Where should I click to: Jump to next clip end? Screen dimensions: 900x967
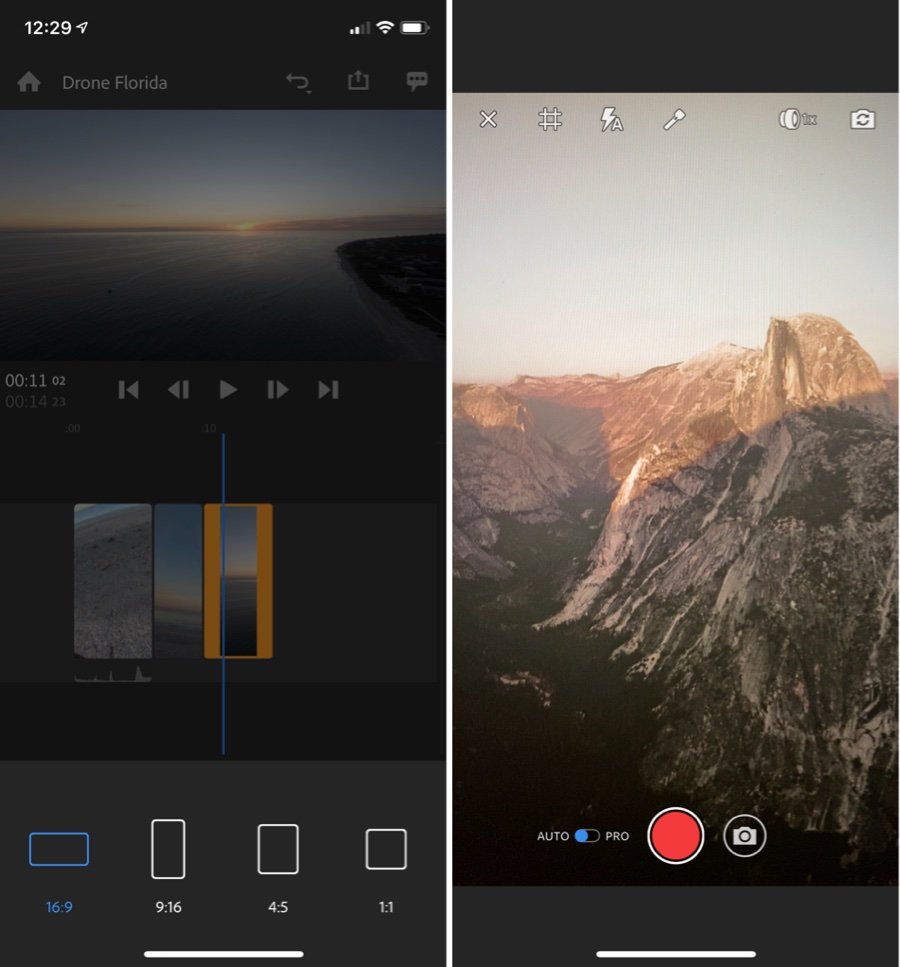point(328,390)
